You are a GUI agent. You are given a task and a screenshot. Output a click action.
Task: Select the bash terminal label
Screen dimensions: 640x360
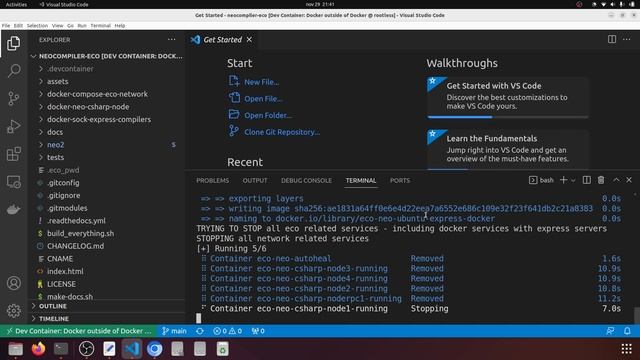coord(541,180)
